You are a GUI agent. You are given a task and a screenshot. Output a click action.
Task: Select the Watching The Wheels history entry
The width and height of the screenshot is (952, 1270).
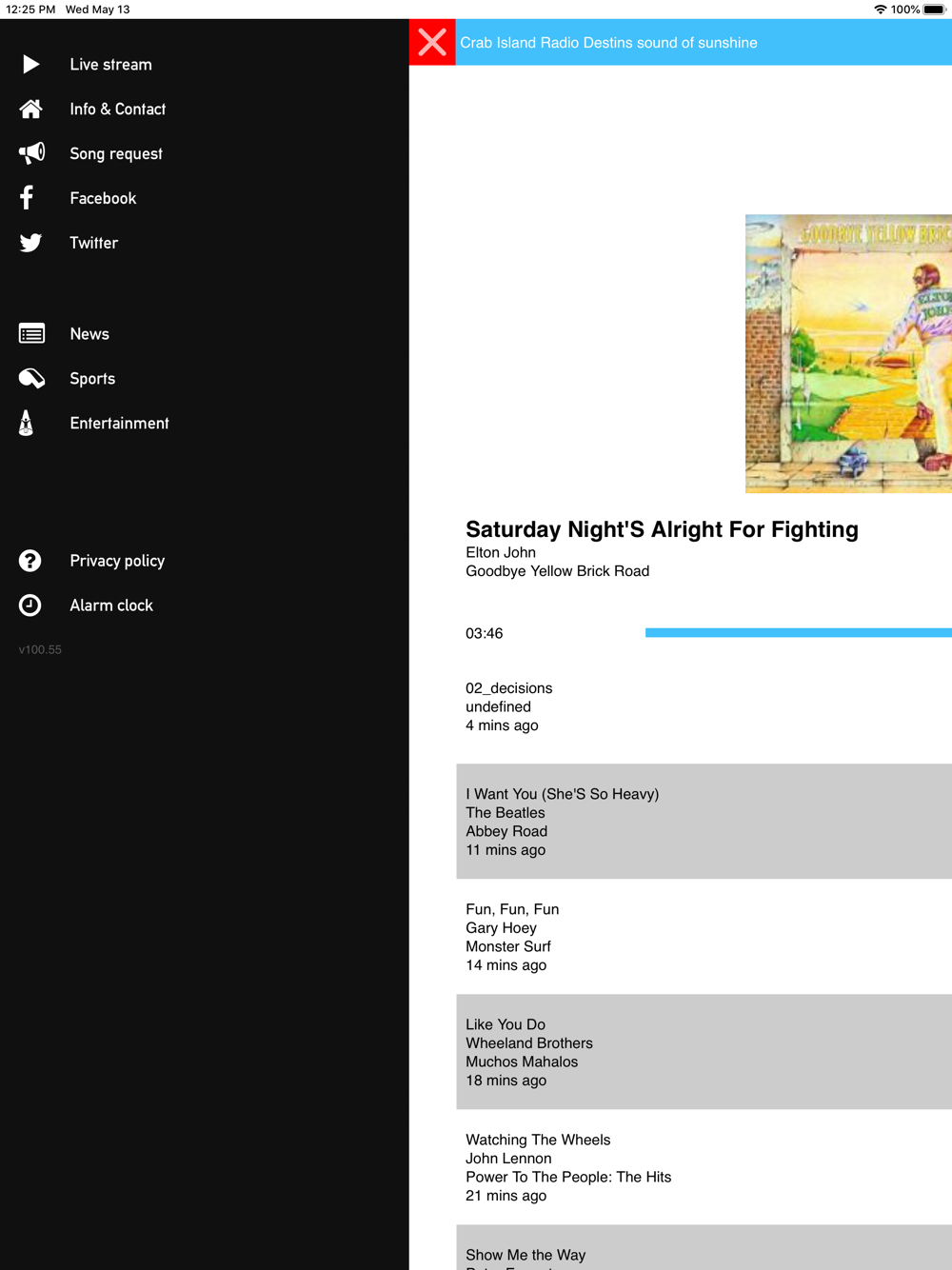tap(704, 1167)
